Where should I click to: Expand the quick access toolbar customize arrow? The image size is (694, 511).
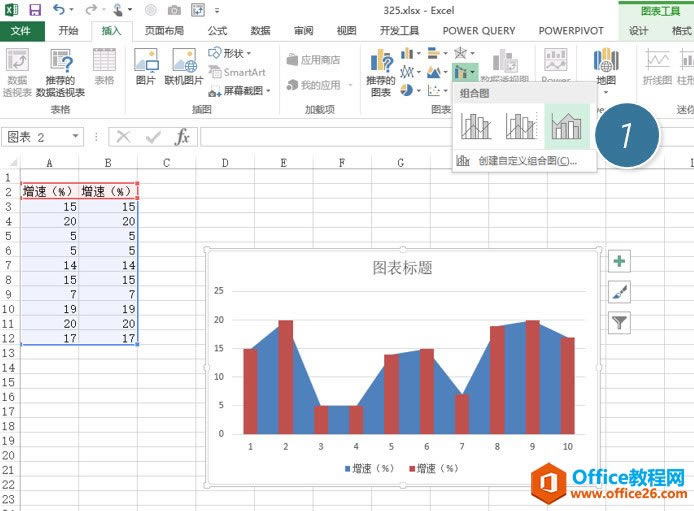click(x=217, y=10)
